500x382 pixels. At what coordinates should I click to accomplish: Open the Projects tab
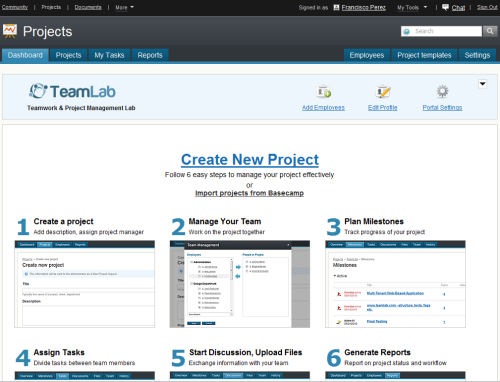click(68, 55)
